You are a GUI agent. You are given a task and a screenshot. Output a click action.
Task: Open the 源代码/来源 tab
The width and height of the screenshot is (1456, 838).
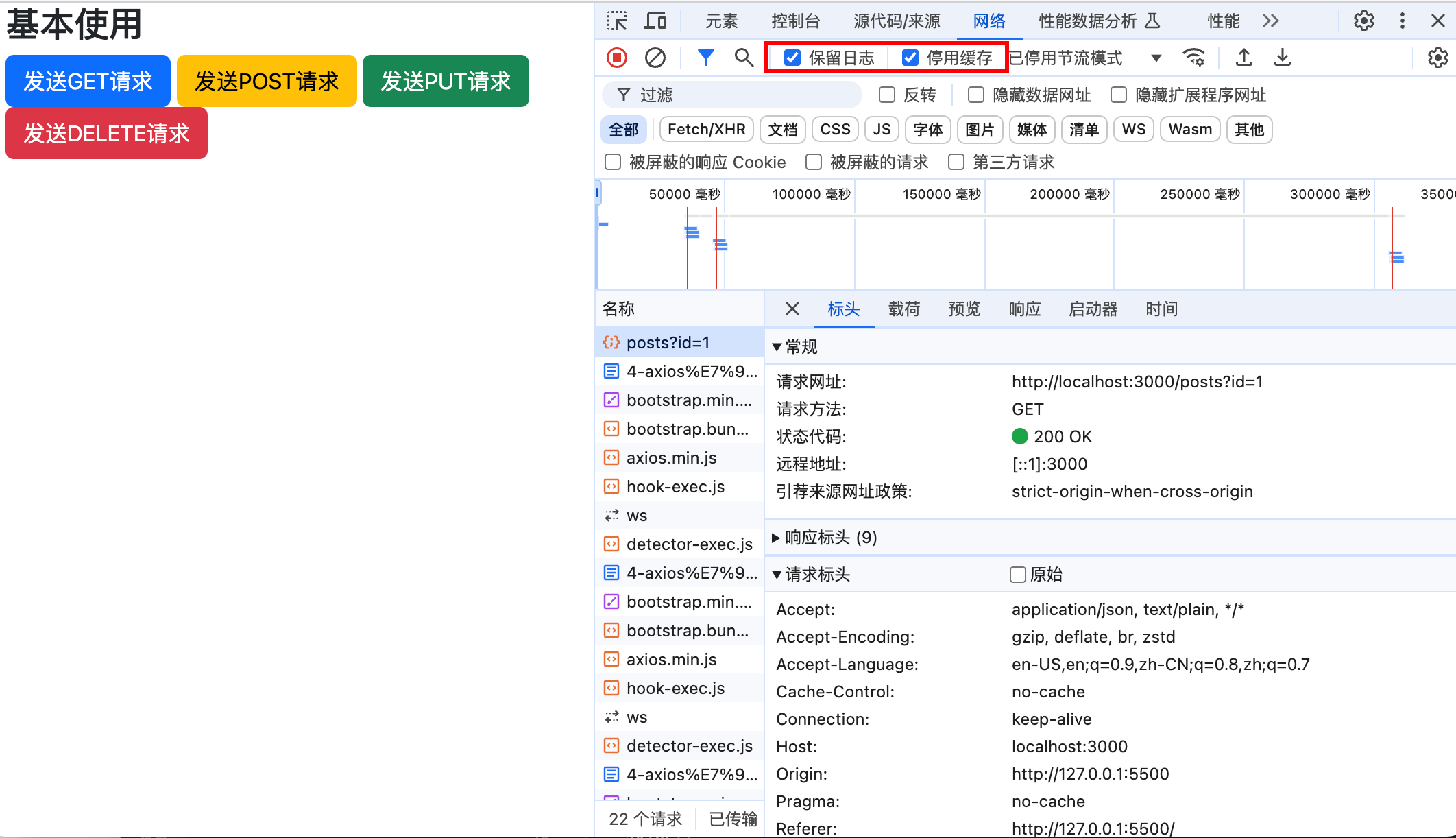(x=897, y=21)
